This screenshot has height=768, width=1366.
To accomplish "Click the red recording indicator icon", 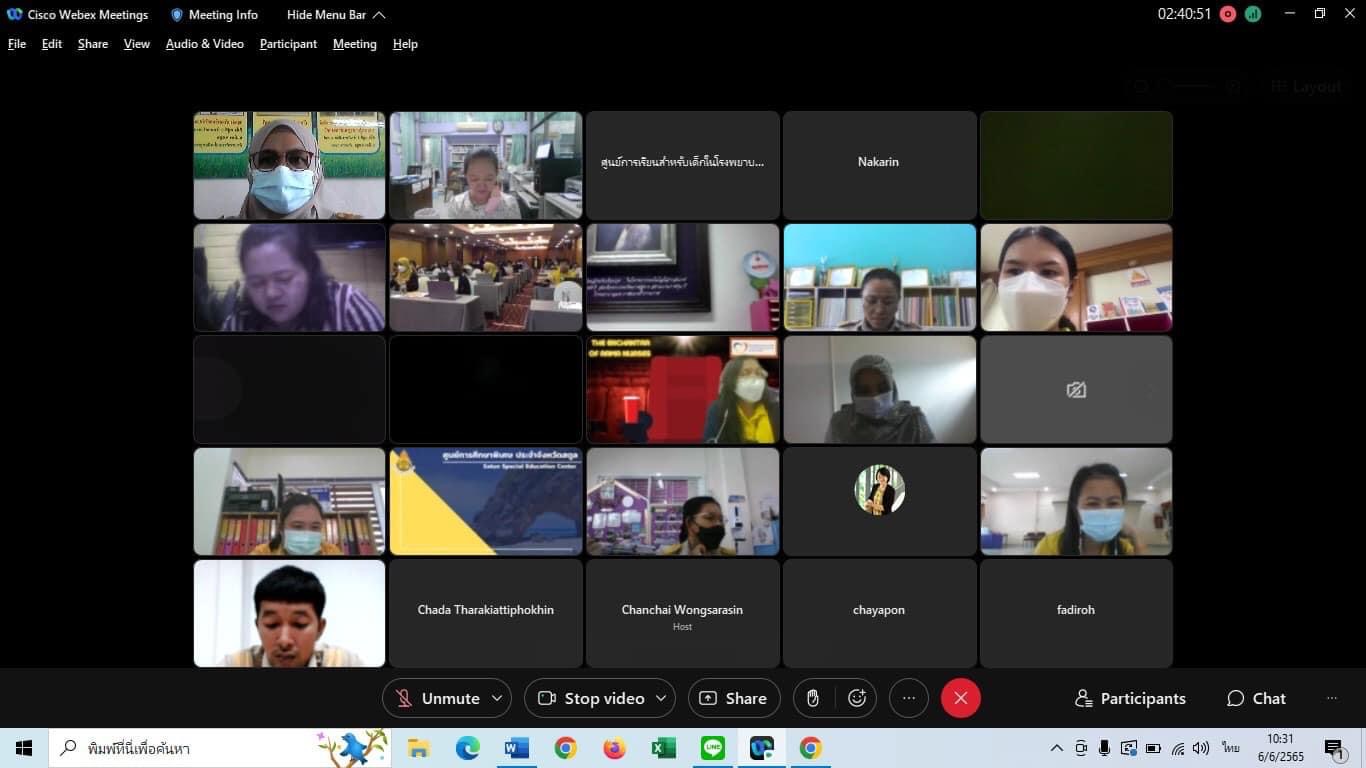I will click(x=1228, y=14).
